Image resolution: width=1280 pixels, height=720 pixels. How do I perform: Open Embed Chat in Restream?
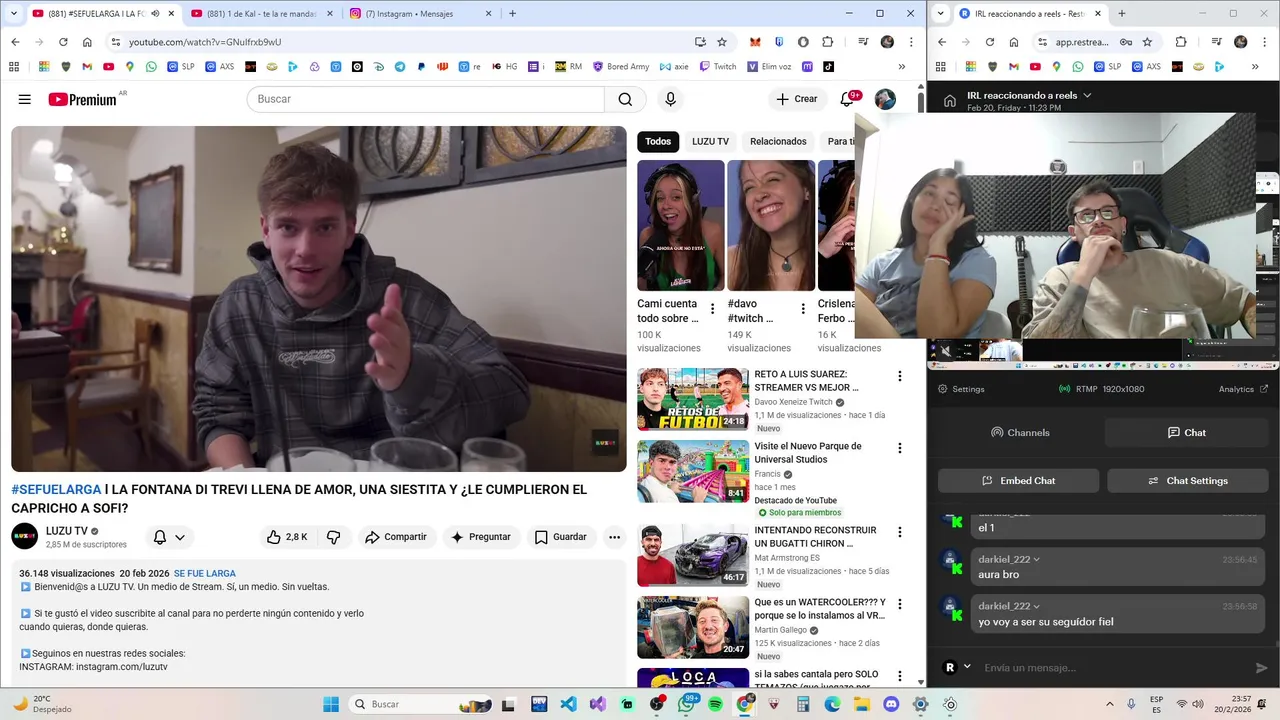[x=1018, y=480]
